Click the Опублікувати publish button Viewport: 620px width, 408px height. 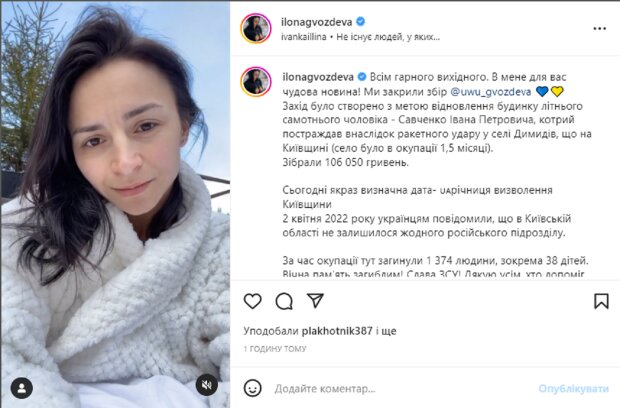pos(573,389)
